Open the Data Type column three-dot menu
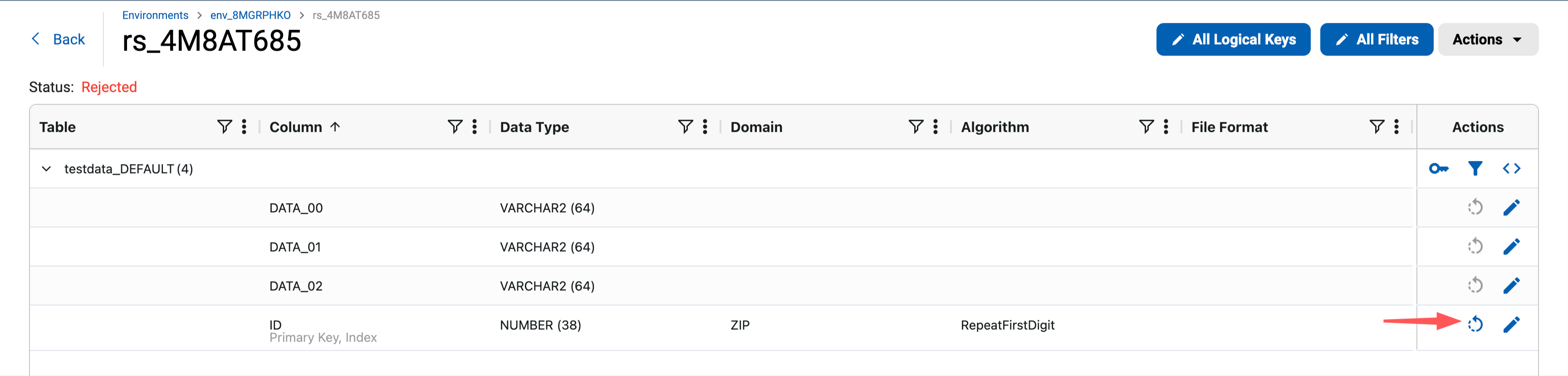The width and height of the screenshot is (1568, 376). pyautogui.click(x=705, y=127)
